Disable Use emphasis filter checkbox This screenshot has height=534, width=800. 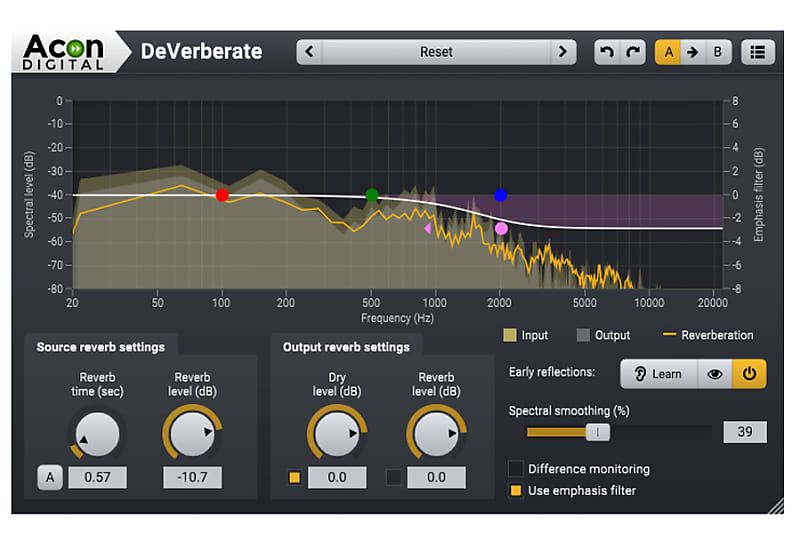pos(516,490)
